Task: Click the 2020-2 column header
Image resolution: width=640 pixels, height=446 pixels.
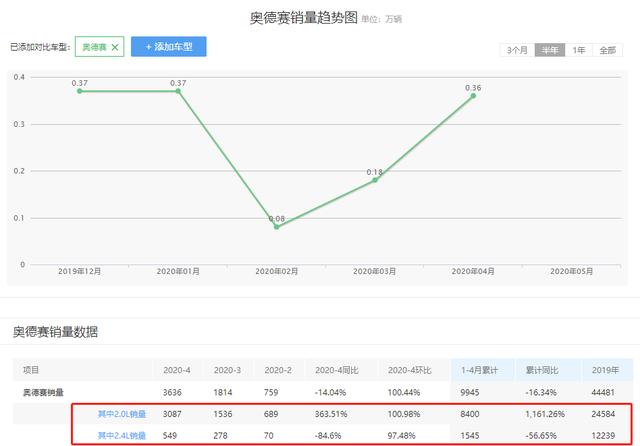Action: click(x=278, y=370)
